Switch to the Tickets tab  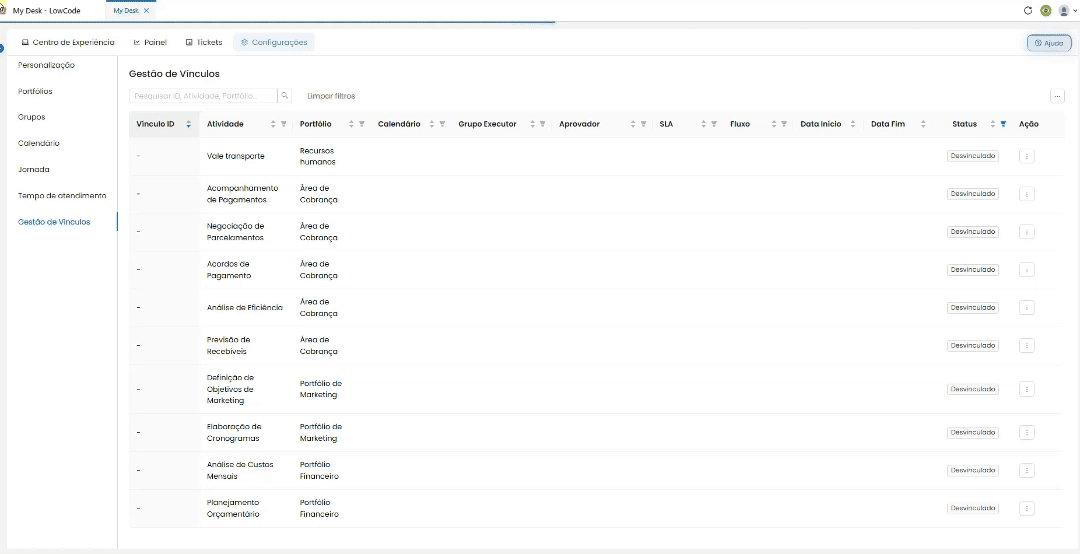coord(204,43)
